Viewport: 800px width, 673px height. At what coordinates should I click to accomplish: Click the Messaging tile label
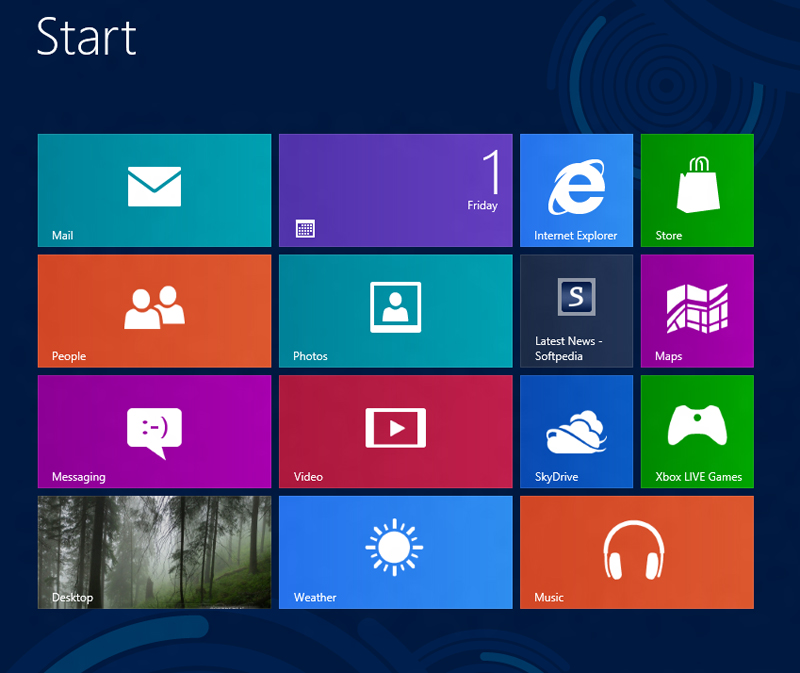79,477
